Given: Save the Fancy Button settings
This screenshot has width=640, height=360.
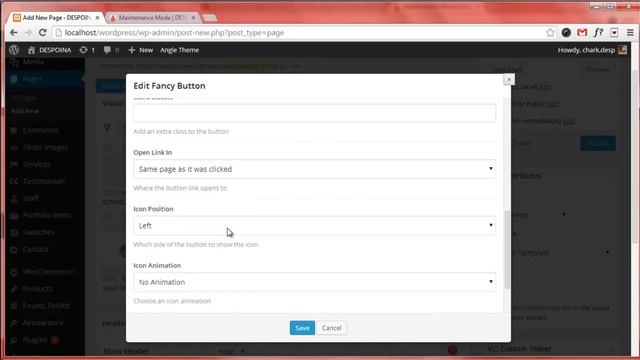Looking at the screenshot, I should pyautogui.click(x=302, y=328).
